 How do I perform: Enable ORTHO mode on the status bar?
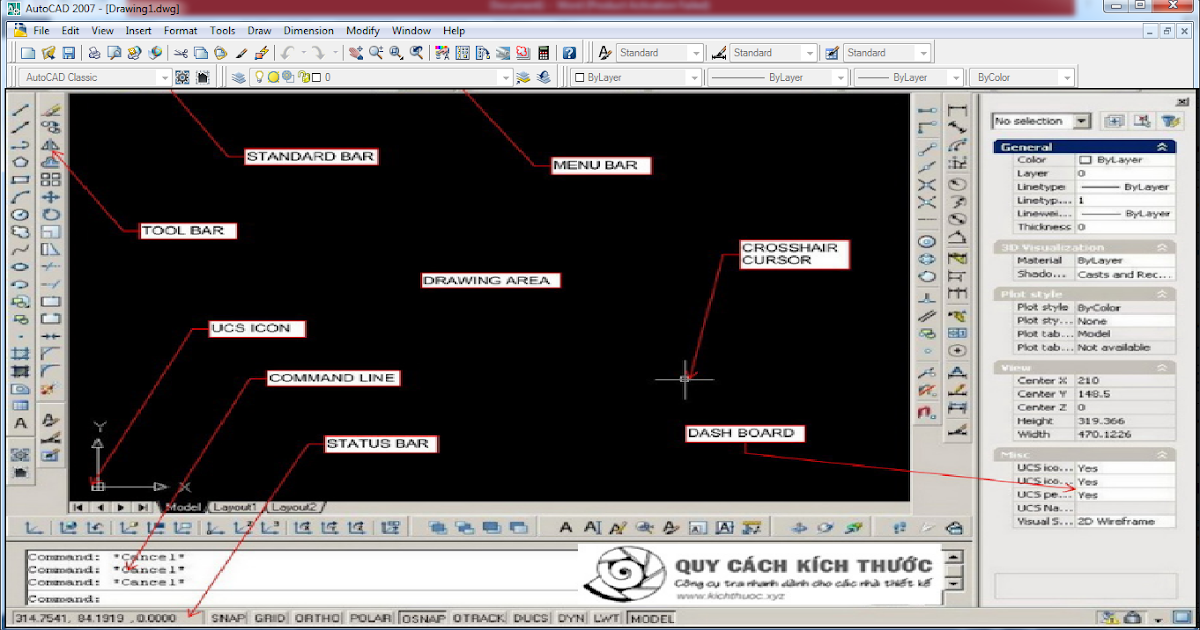click(x=317, y=618)
